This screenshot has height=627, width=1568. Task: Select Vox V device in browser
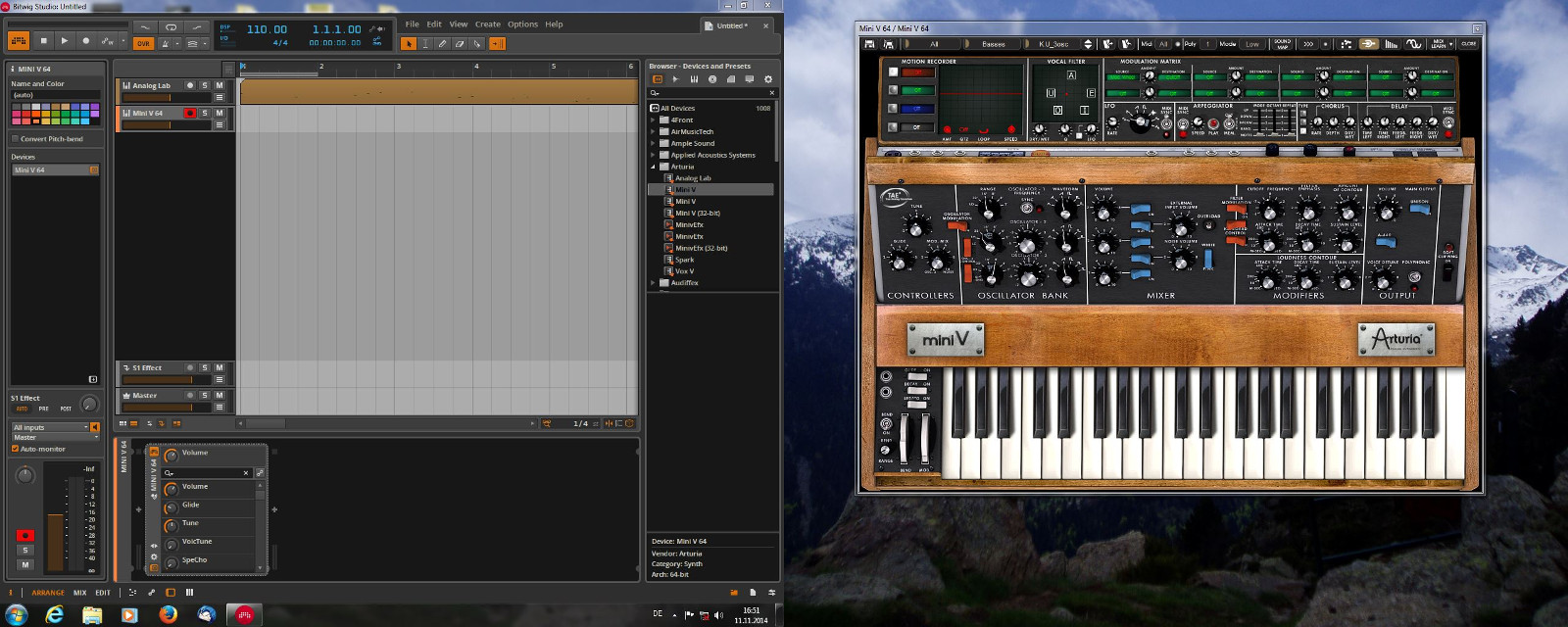pos(684,271)
